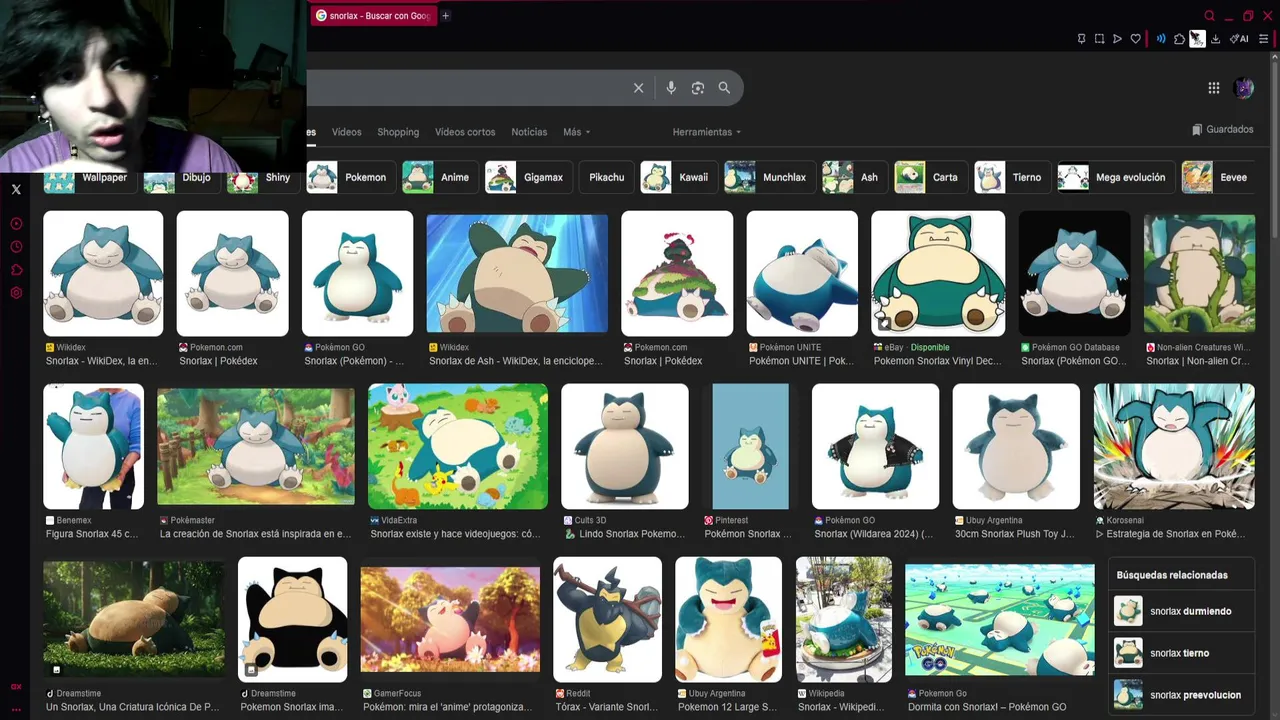Screen dimensions: 1280x720
Task: Open Snorlax de Ash WikiDex image
Action: click(517, 272)
